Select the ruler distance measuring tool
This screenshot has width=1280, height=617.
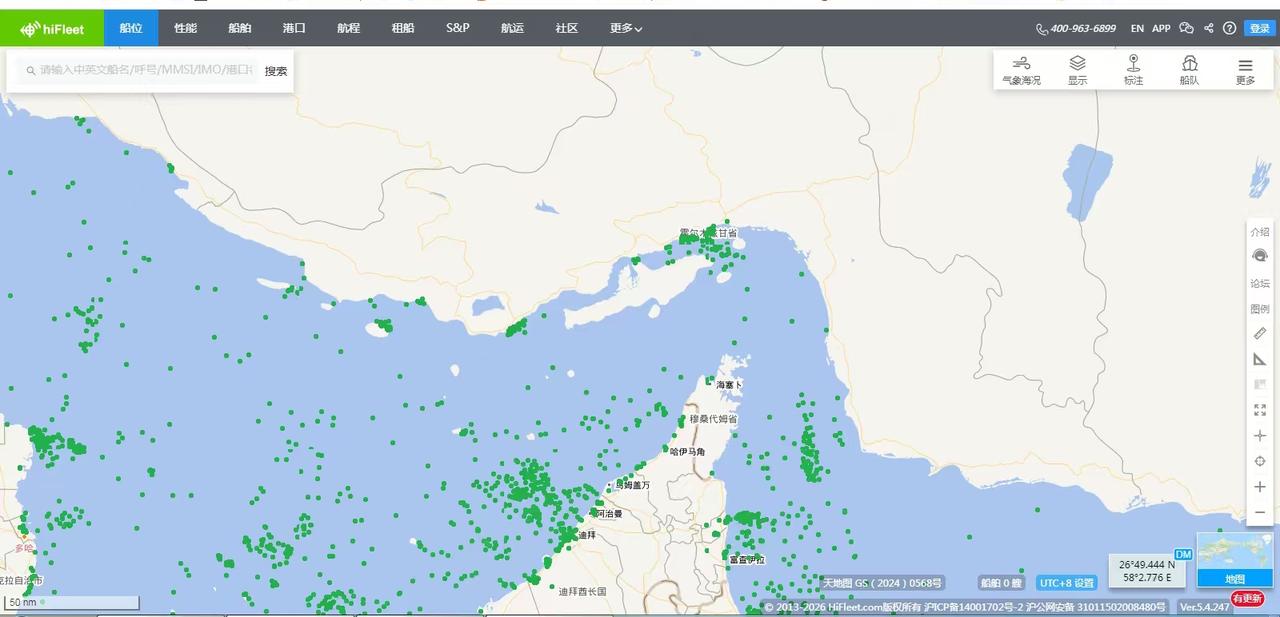[1260, 333]
